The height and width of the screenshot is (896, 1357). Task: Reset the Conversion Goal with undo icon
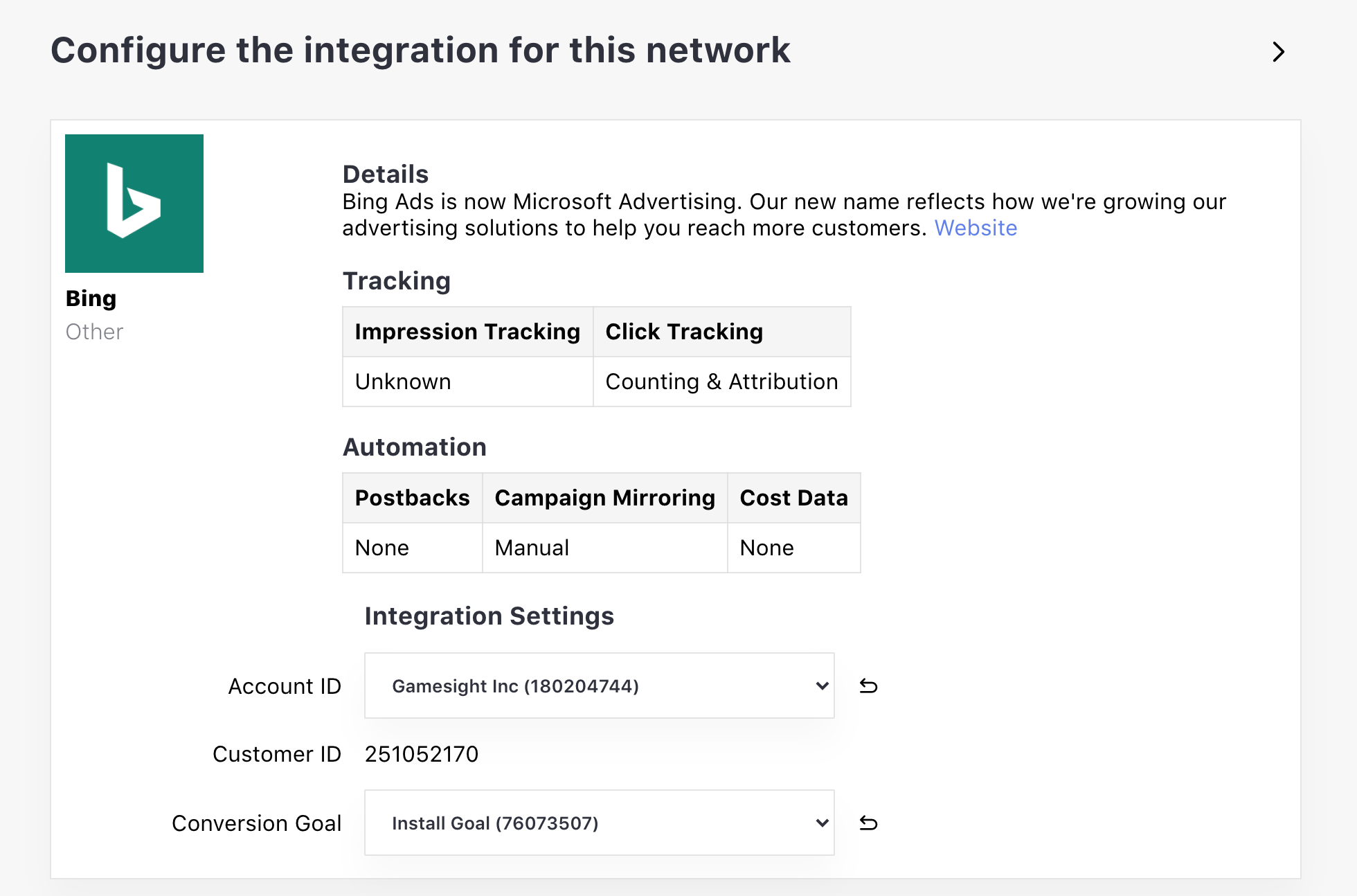868,823
